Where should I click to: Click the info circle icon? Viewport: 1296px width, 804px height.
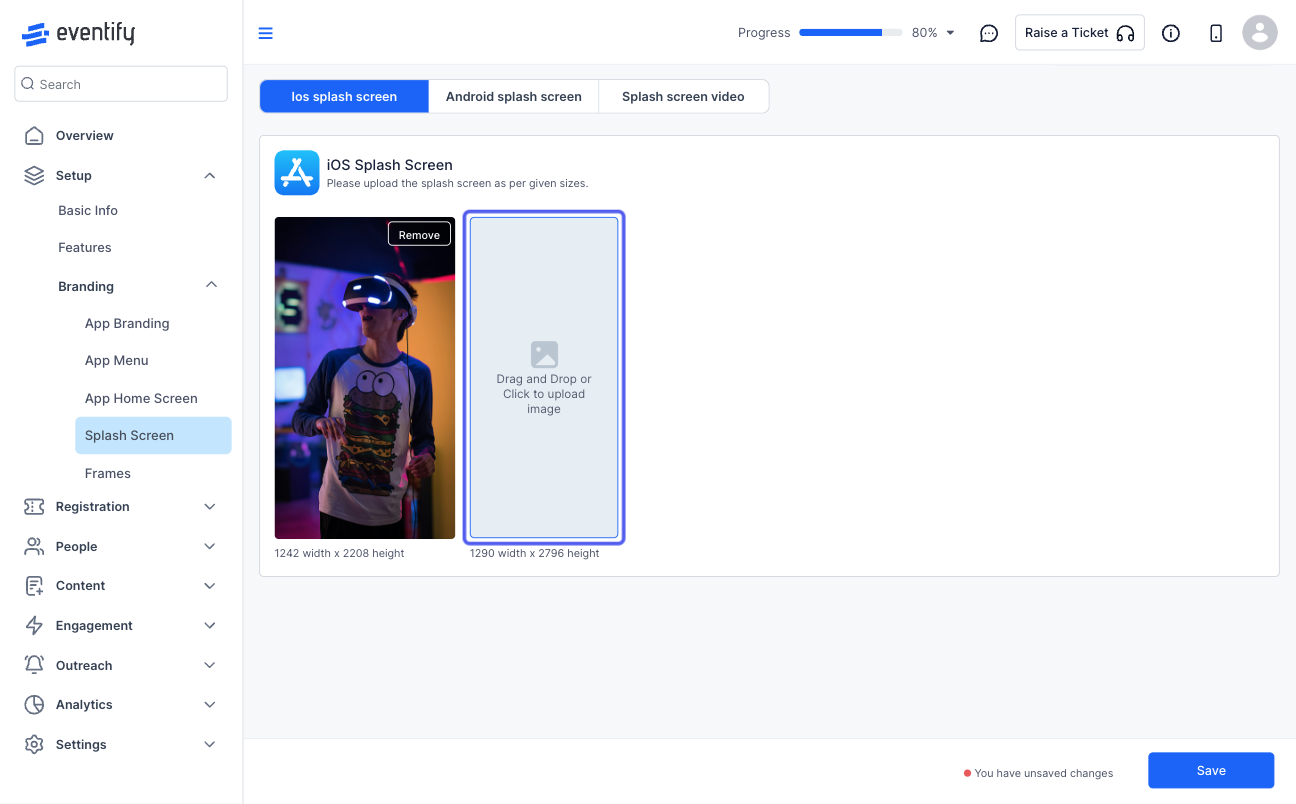(1171, 33)
